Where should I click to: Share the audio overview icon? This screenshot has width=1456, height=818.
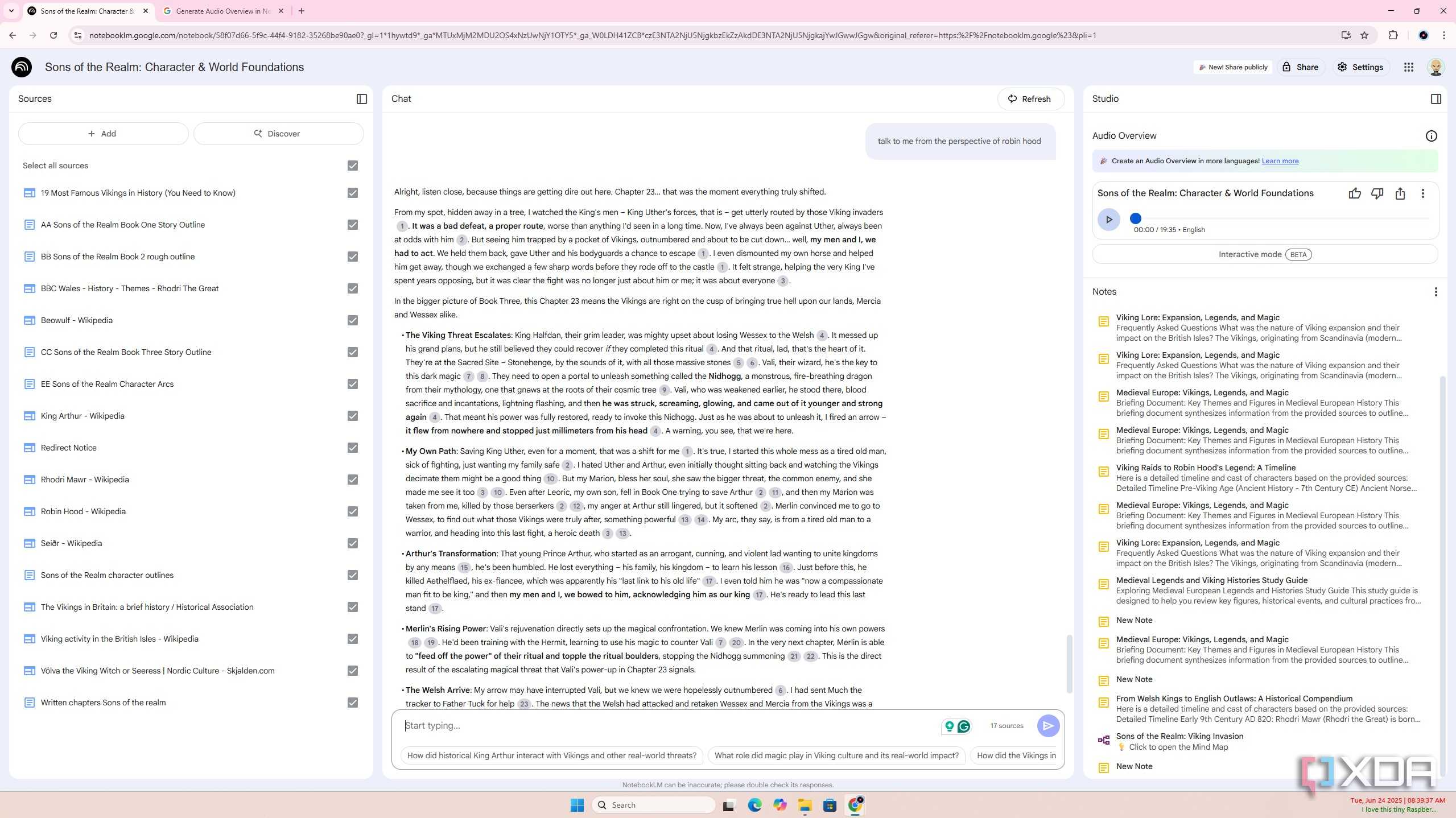(1400, 193)
